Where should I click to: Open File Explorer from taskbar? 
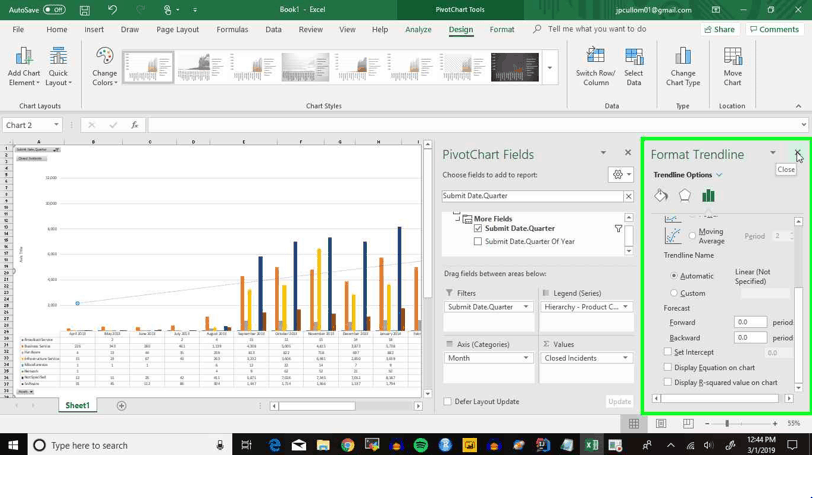[323, 445]
